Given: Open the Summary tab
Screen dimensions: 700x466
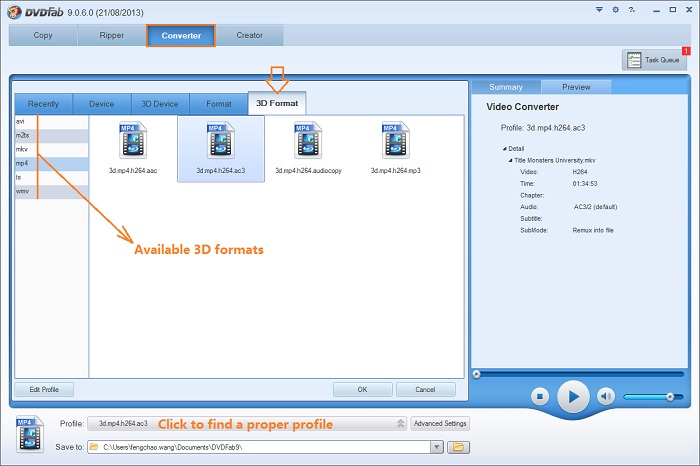Looking at the screenshot, I should tap(506, 87).
